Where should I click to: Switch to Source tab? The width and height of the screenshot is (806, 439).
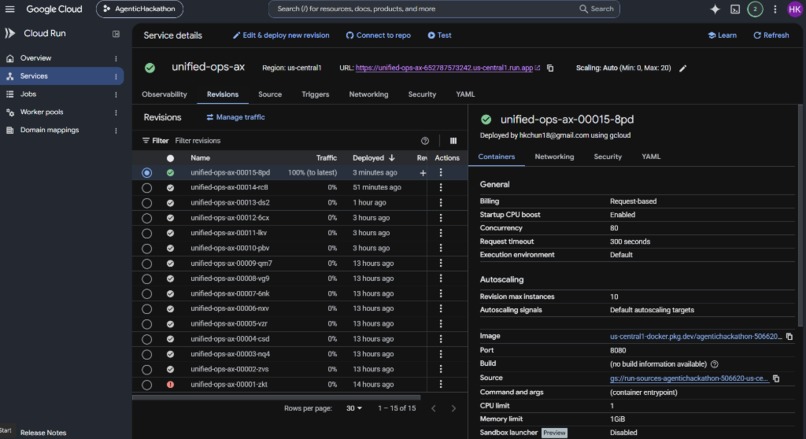pyautogui.click(x=270, y=95)
